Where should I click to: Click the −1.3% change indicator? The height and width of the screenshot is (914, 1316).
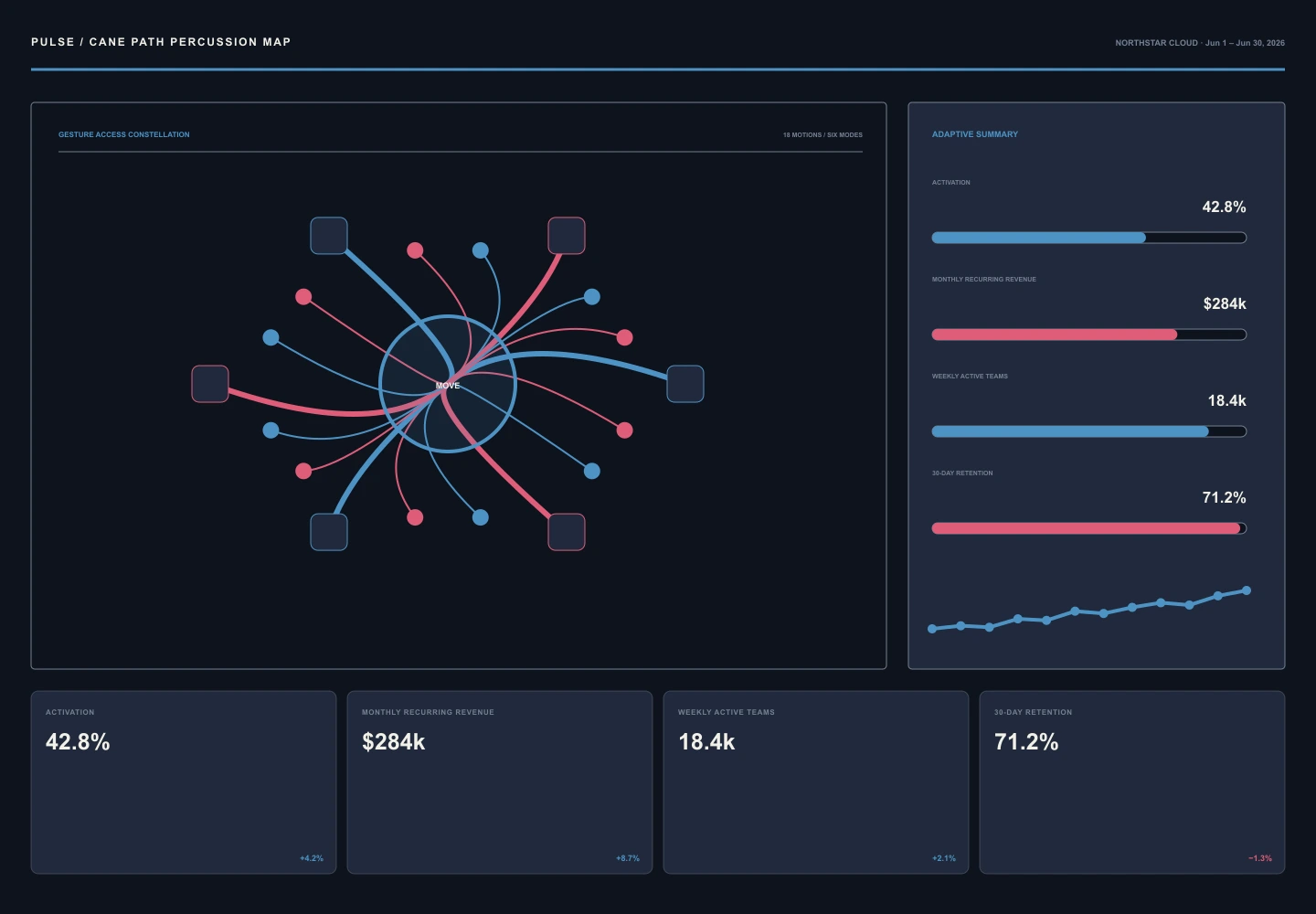click(x=1260, y=858)
